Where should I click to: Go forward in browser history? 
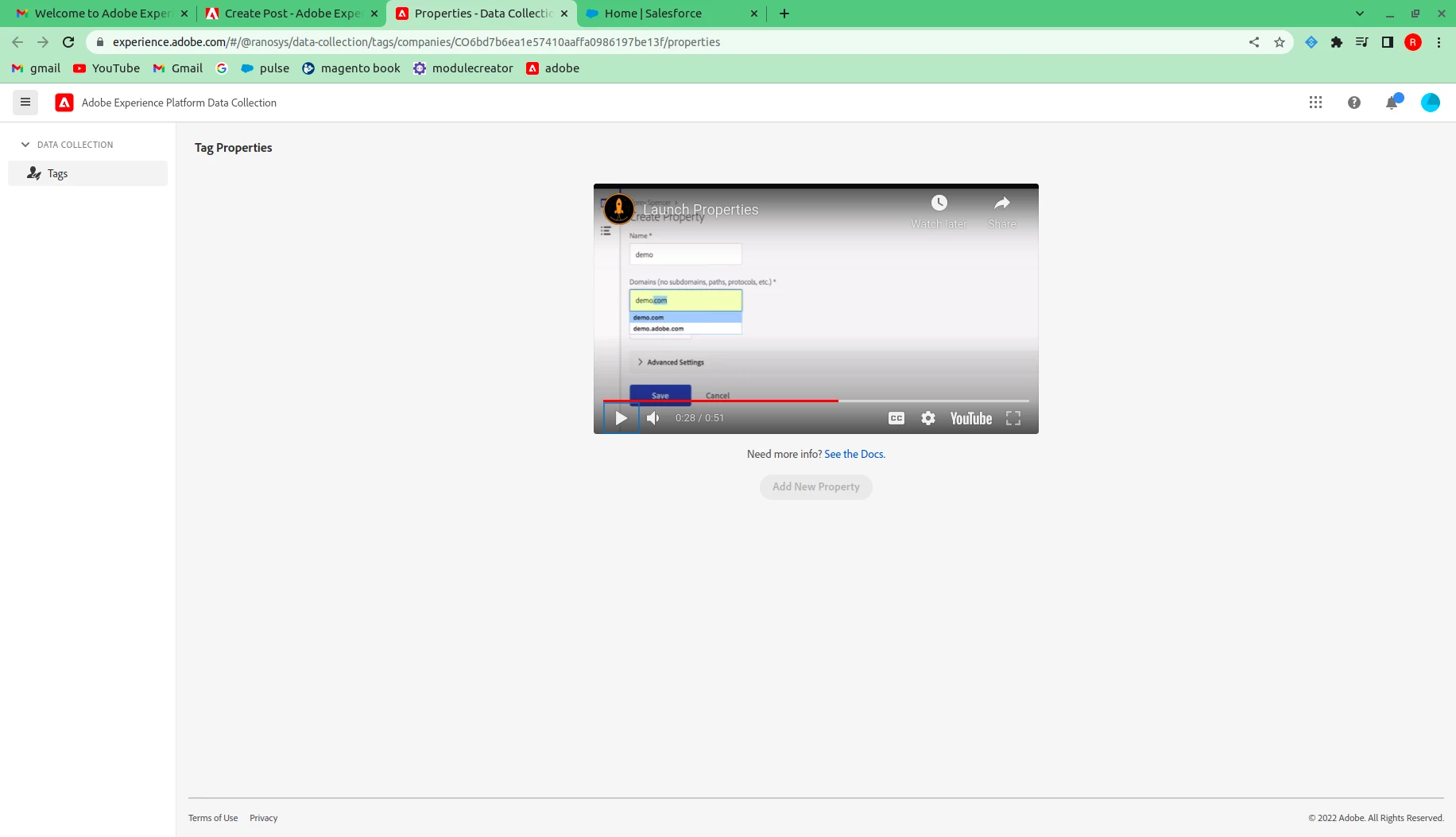[43, 42]
